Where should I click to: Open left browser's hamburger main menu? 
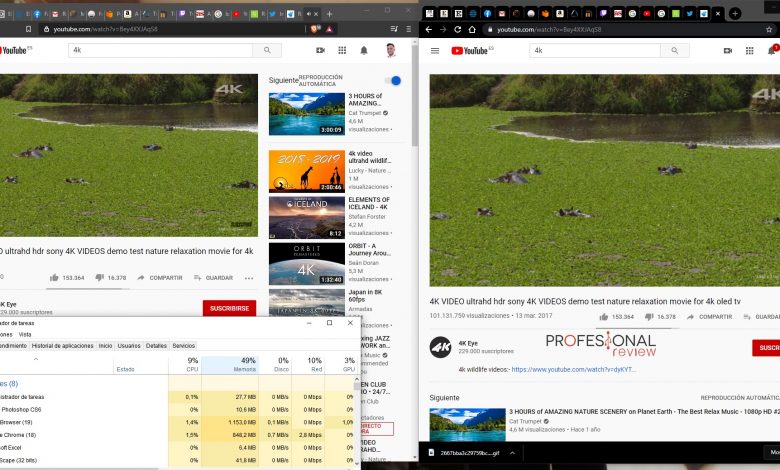coord(408,29)
